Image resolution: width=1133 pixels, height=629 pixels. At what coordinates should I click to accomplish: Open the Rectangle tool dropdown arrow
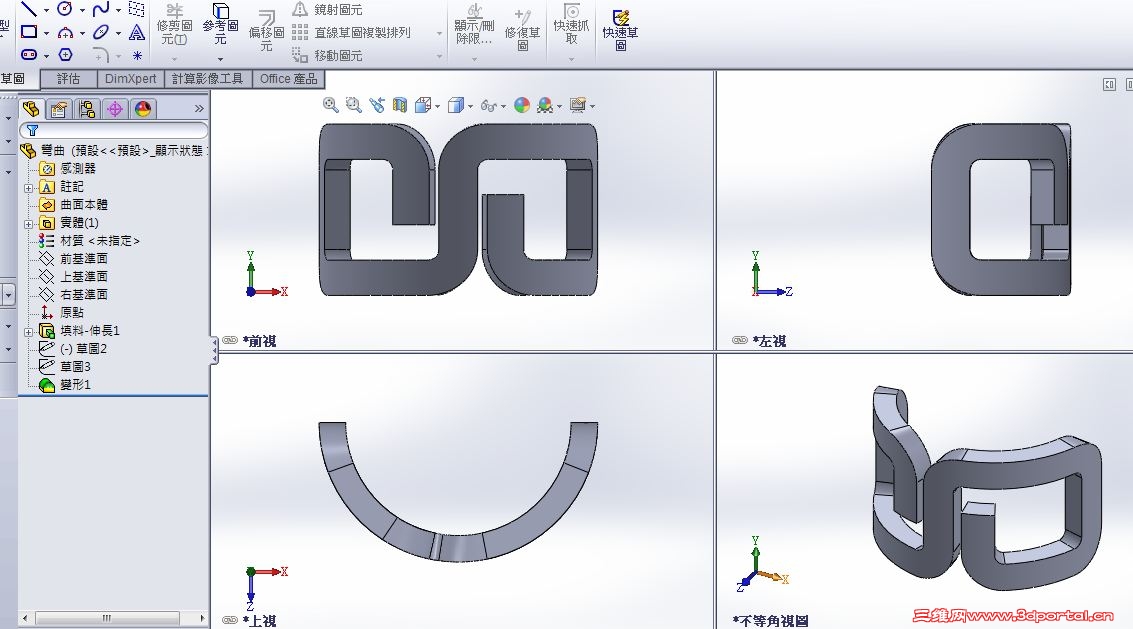coord(46,33)
